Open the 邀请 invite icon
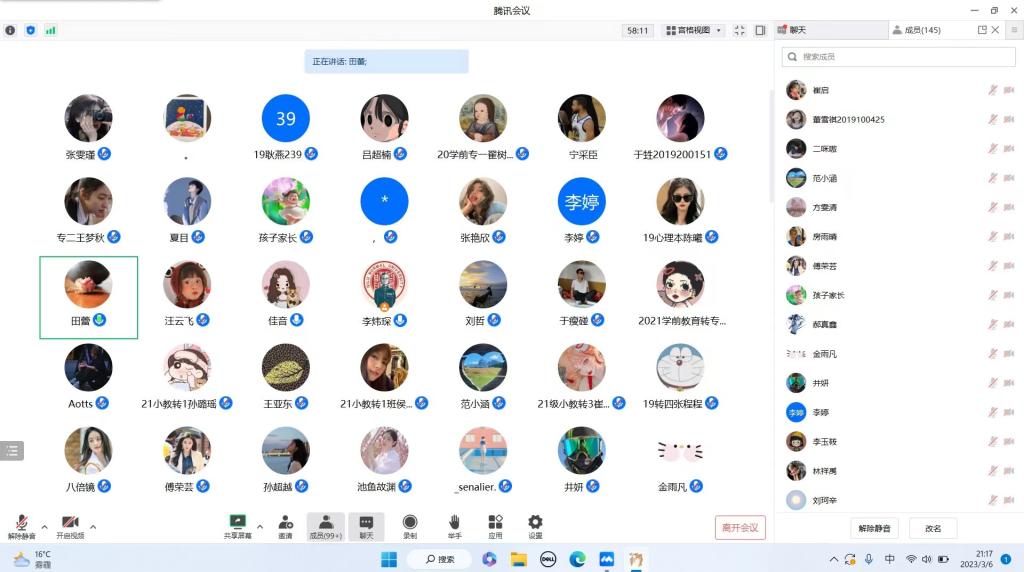Screen dimensions: 1024x572 pos(286,522)
